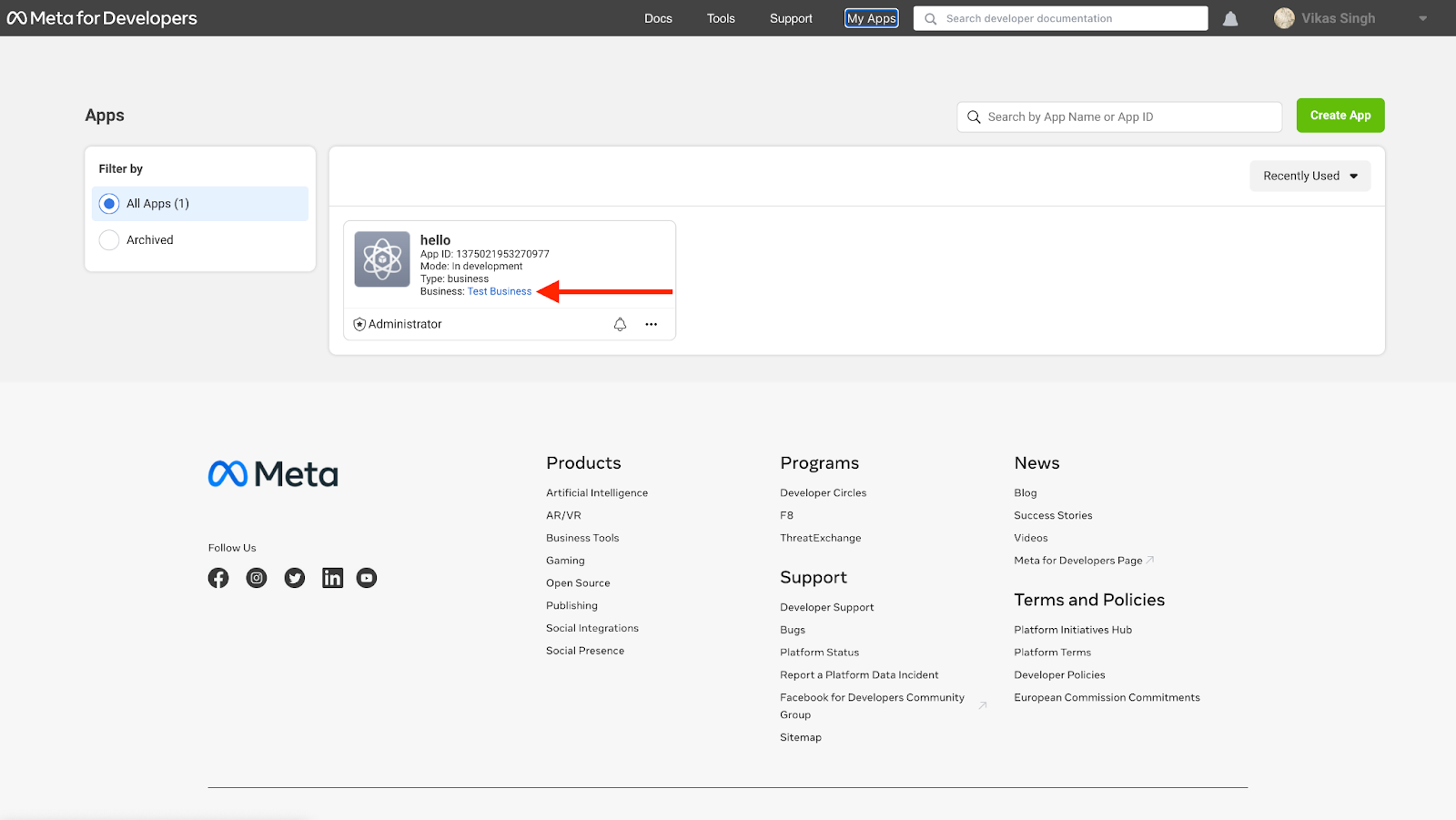Screen dimensions: 1456x820
Task: Open the Recently Used sort dropdown
Action: pyautogui.click(x=1310, y=176)
